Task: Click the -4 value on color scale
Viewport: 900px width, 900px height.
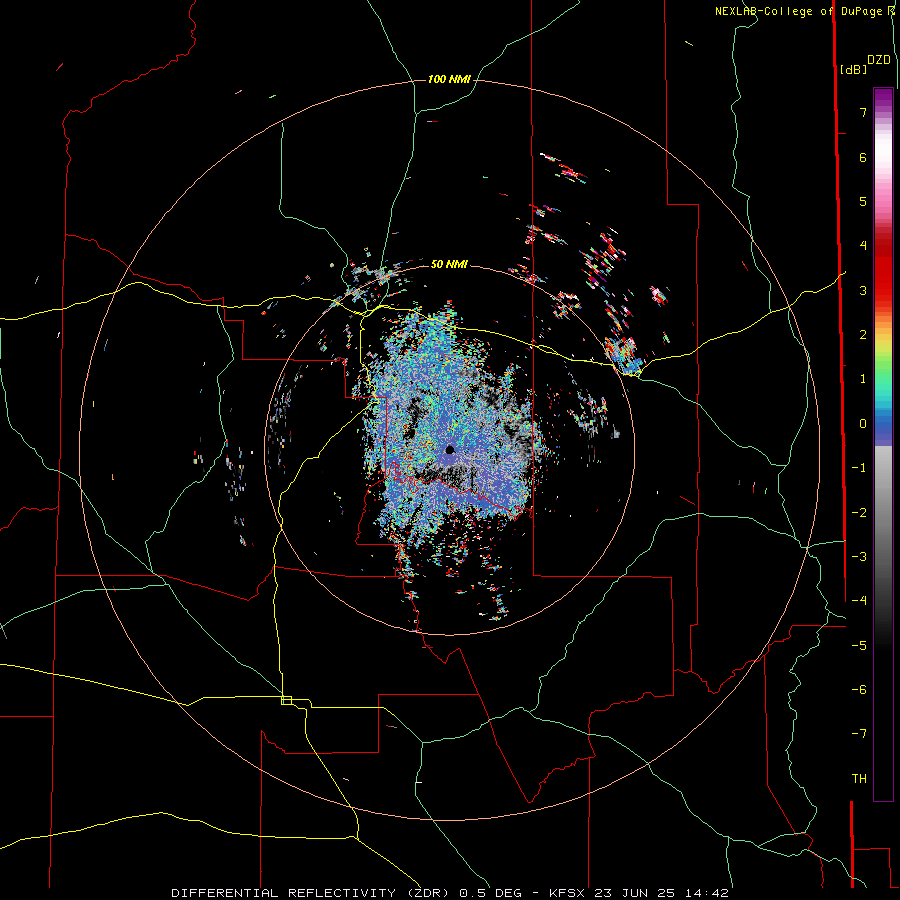Action: tap(859, 600)
